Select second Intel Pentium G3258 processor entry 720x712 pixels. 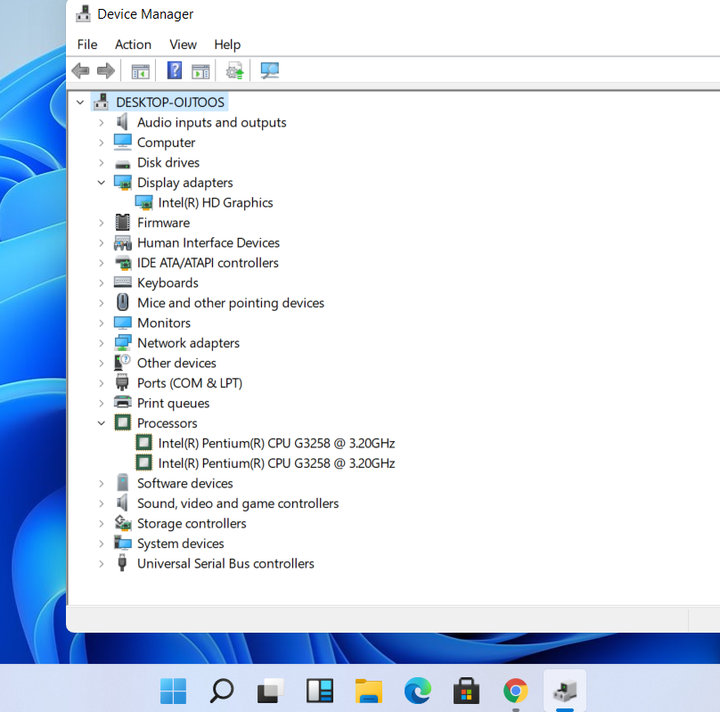pyautogui.click(x=276, y=464)
